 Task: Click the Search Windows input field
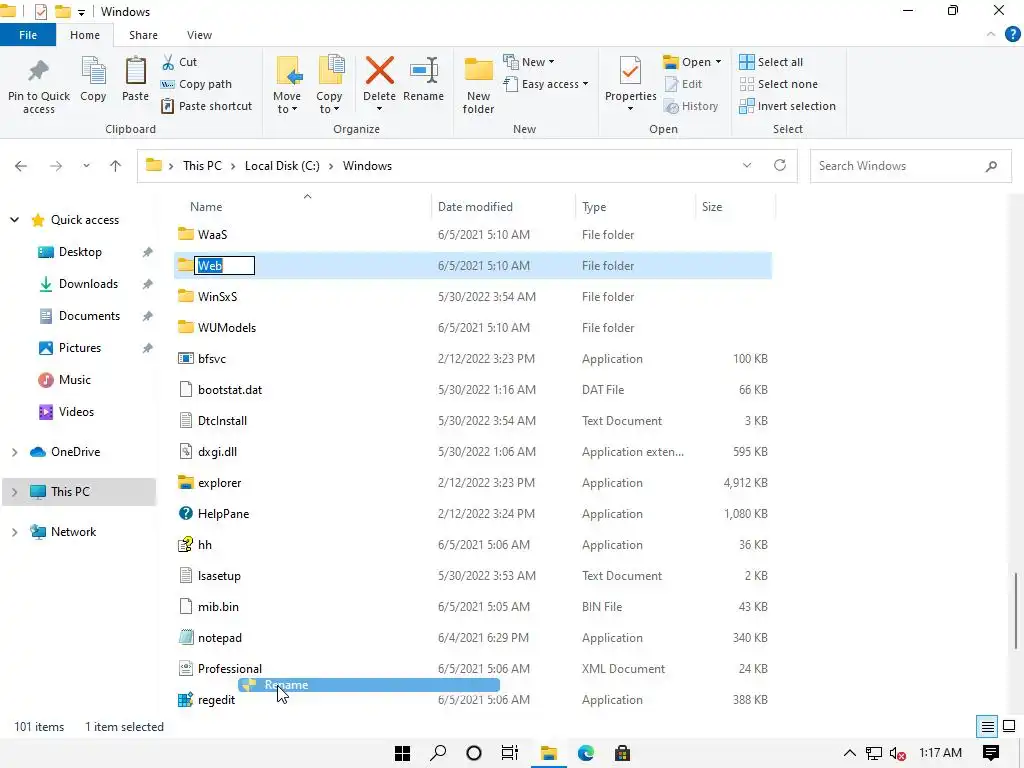[x=910, y=166]
